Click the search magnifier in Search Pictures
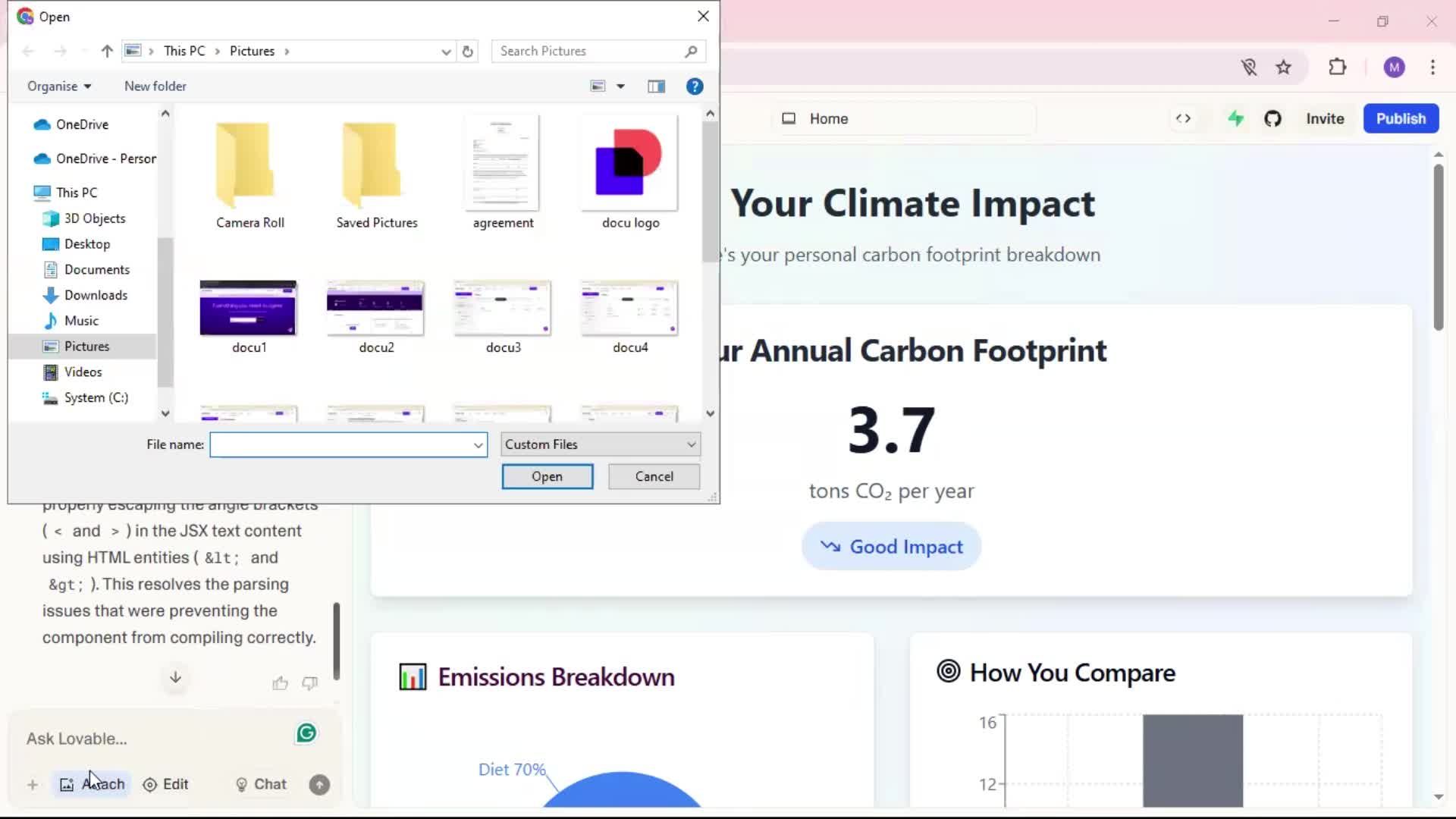 click(691, 51)
